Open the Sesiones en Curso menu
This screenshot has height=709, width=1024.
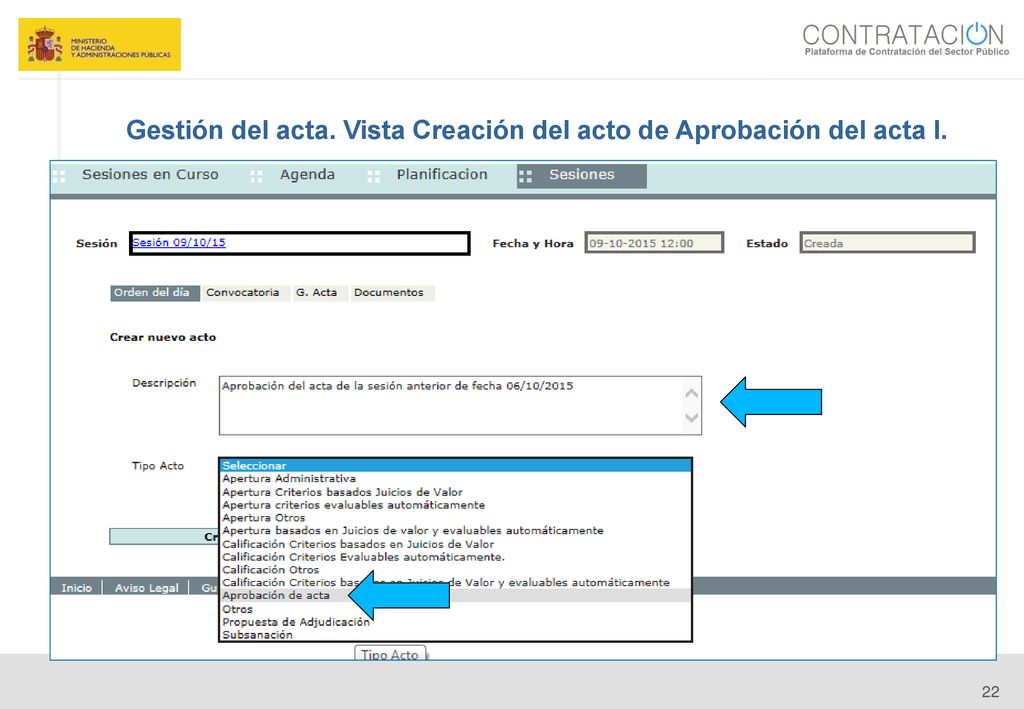pyautogui.click(x=150, y=175)
